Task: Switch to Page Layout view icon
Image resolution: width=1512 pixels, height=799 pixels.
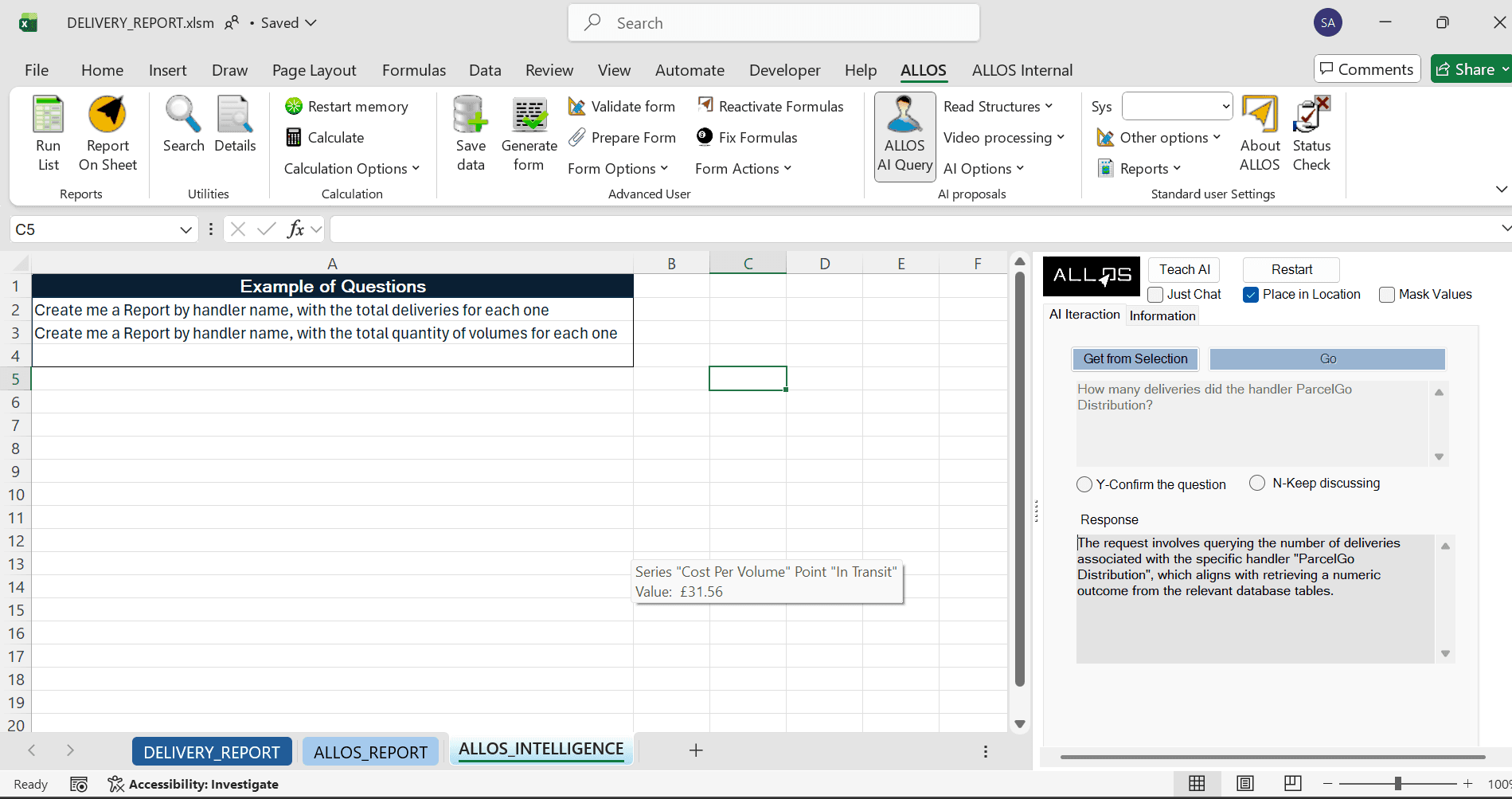Action: 1245,784
